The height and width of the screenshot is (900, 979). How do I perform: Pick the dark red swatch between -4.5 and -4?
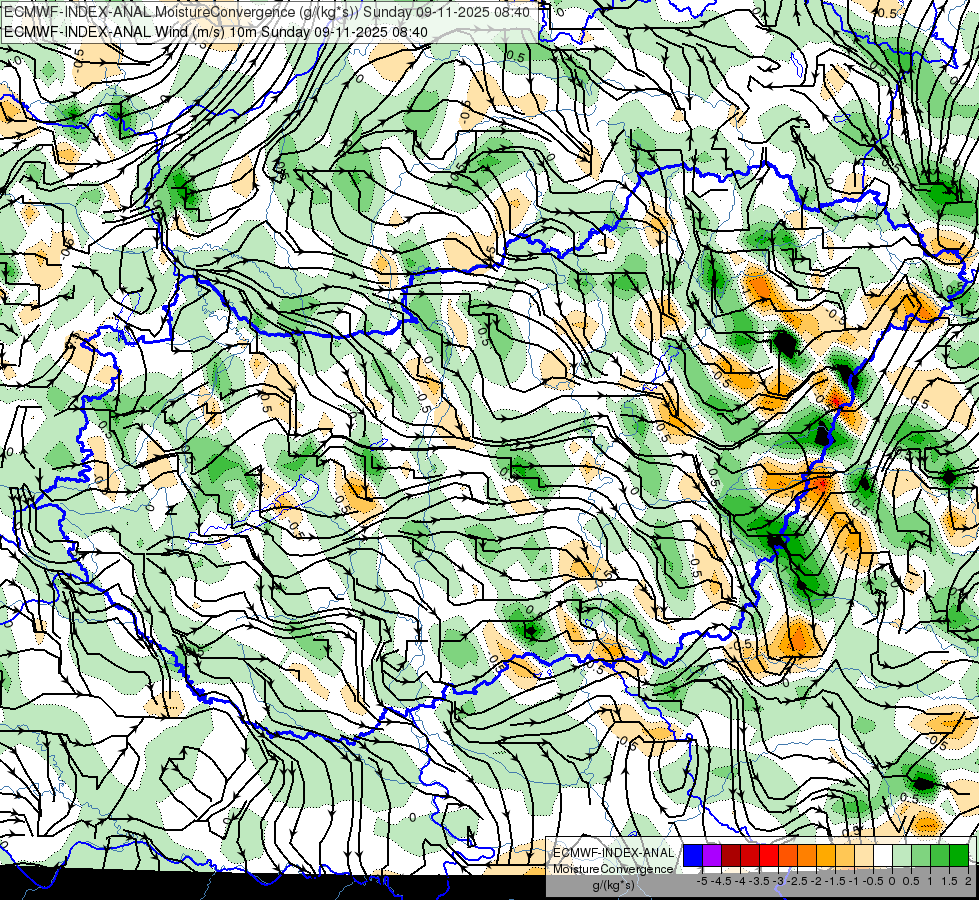pos(731,855)
